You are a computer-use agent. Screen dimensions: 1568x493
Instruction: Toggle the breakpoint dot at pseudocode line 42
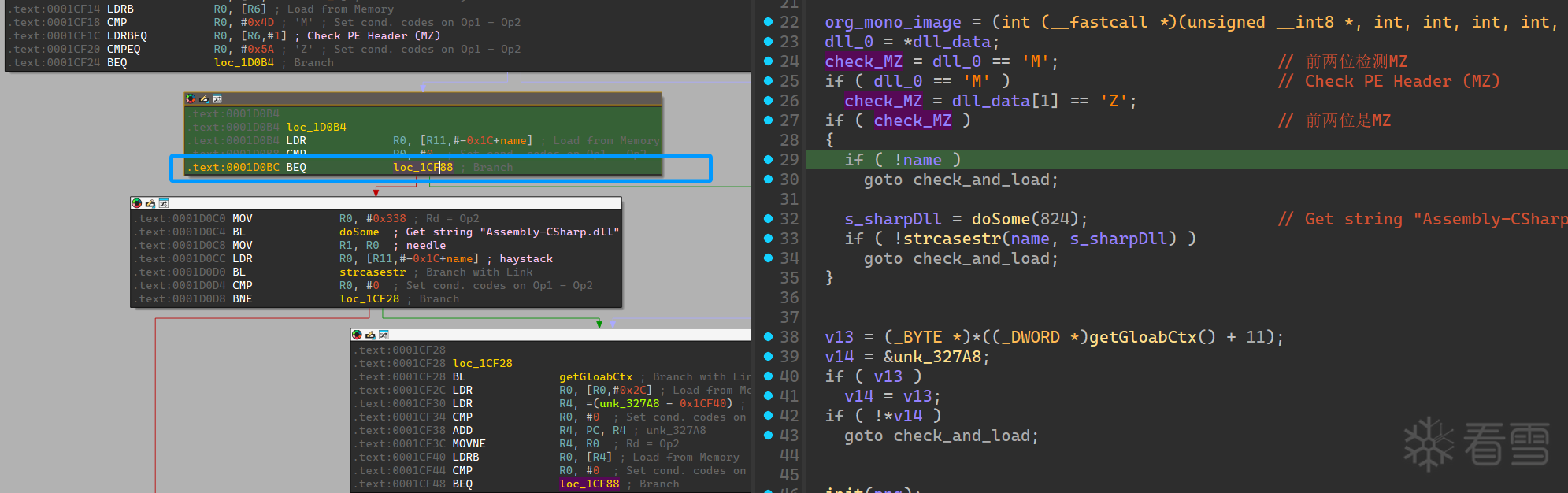pyautogui.click(x=768, y=416)
